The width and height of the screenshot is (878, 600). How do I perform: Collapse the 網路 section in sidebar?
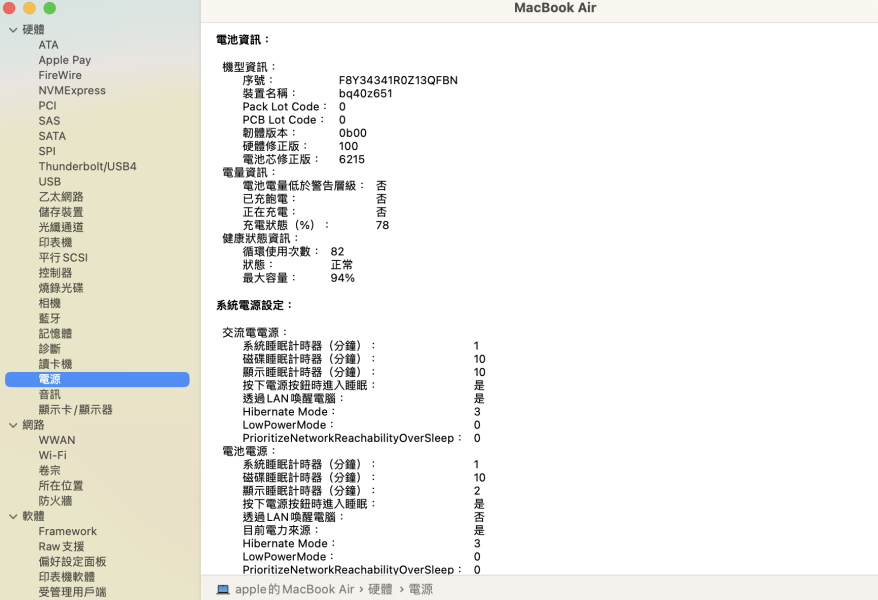tap(13, 425)
